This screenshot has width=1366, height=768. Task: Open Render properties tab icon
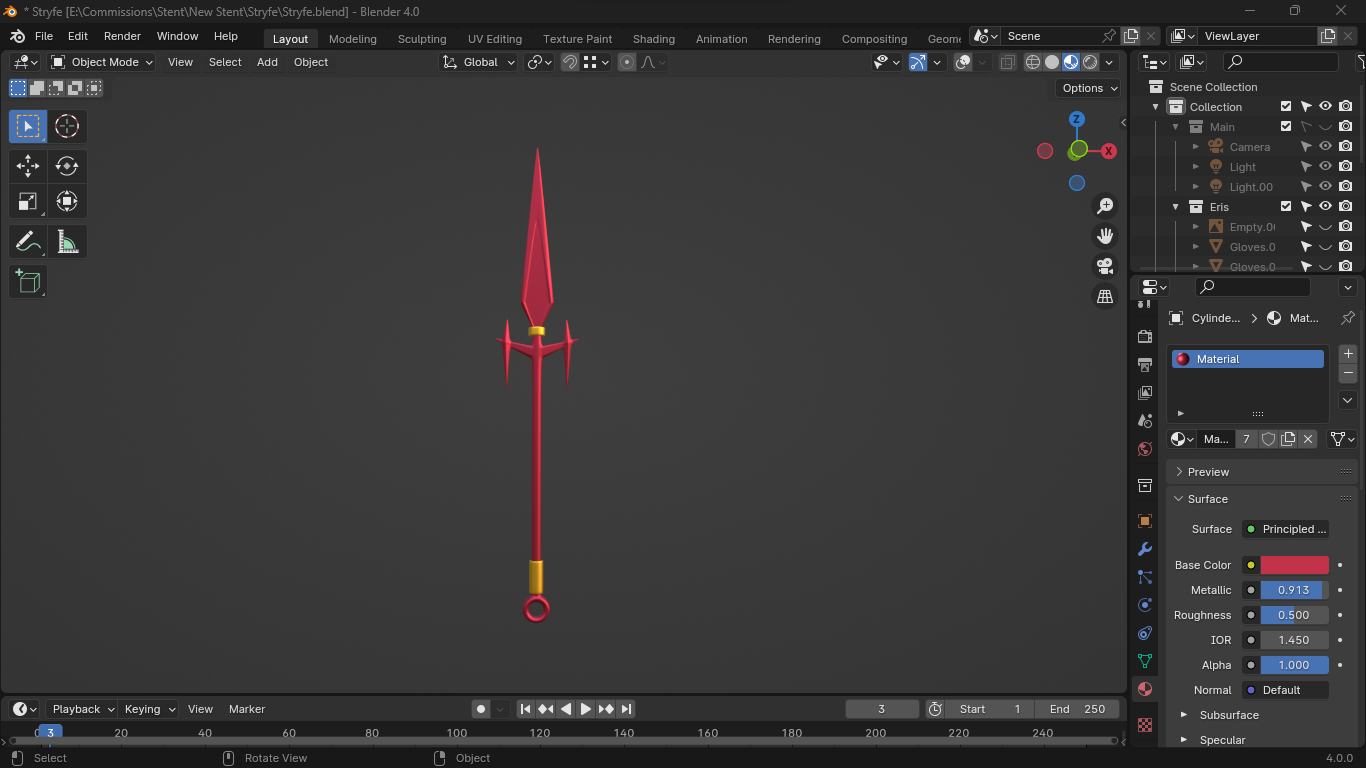coord(1145,337)
